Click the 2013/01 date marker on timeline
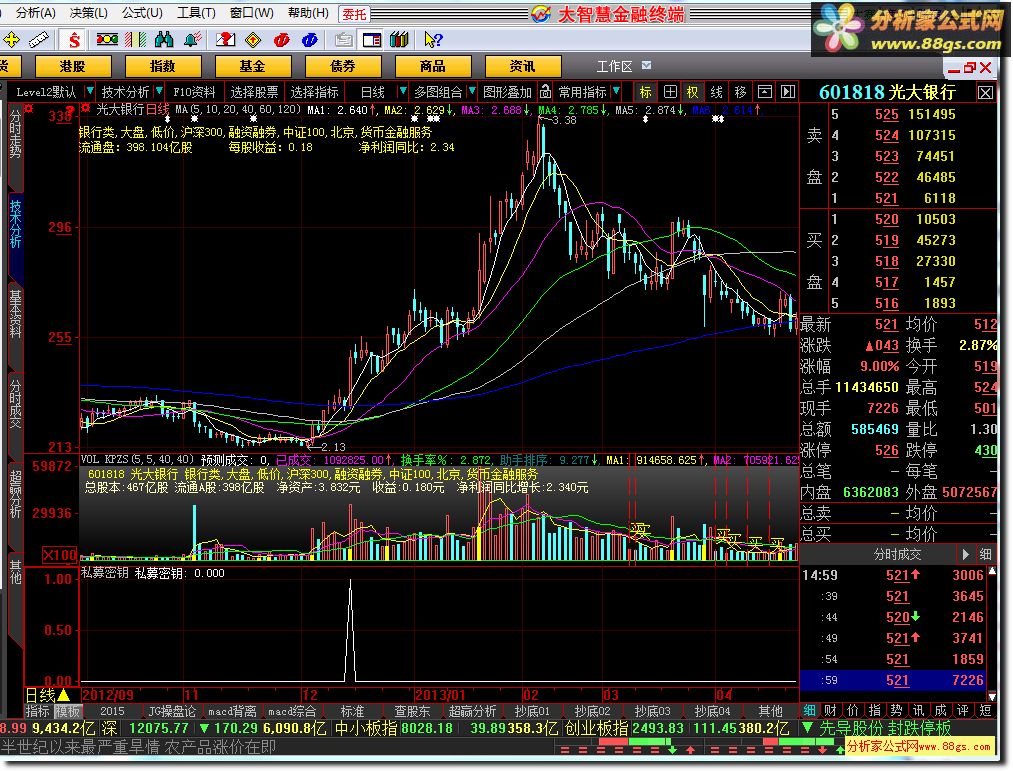The height and width of the screenshot is (771, 1013). pyautogui.click(x=439, y=695)
